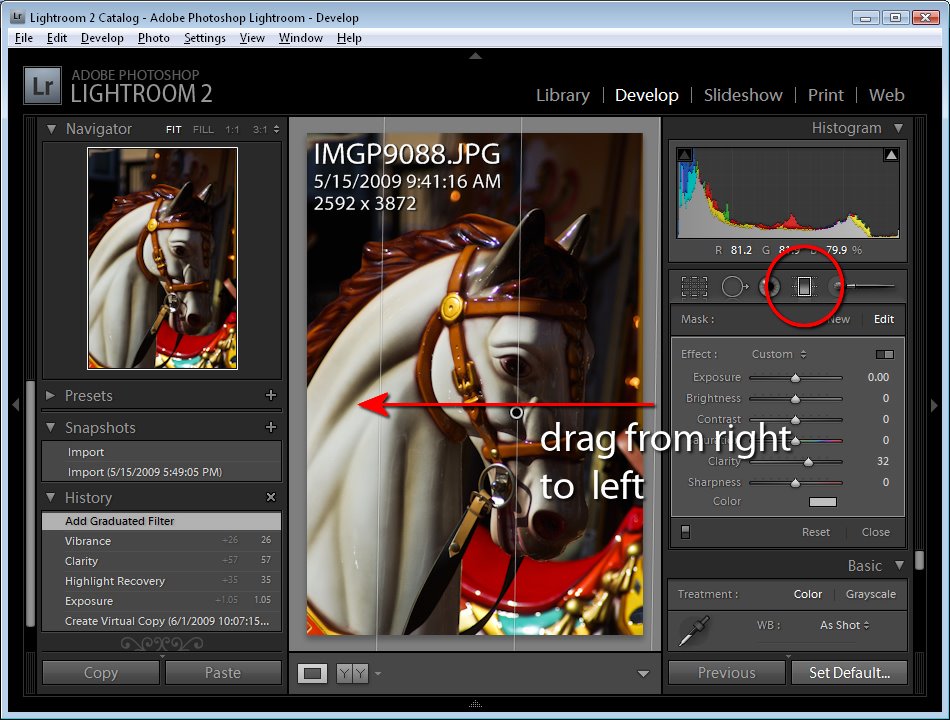Screen dimensions: 950x720
Task: Collapse the Snapshots panel
Action: [51, 427]
